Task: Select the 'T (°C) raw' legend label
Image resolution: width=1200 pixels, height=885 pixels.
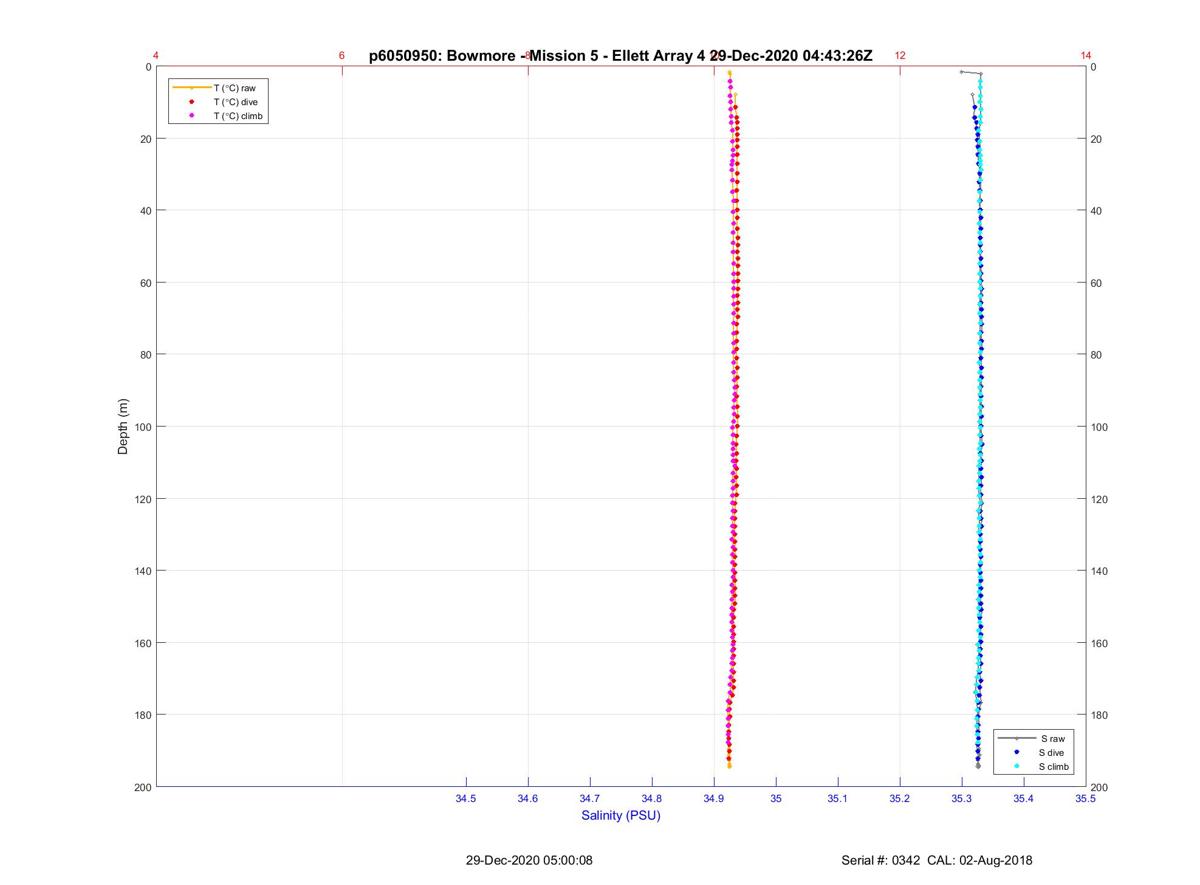Action: [235, 88]
